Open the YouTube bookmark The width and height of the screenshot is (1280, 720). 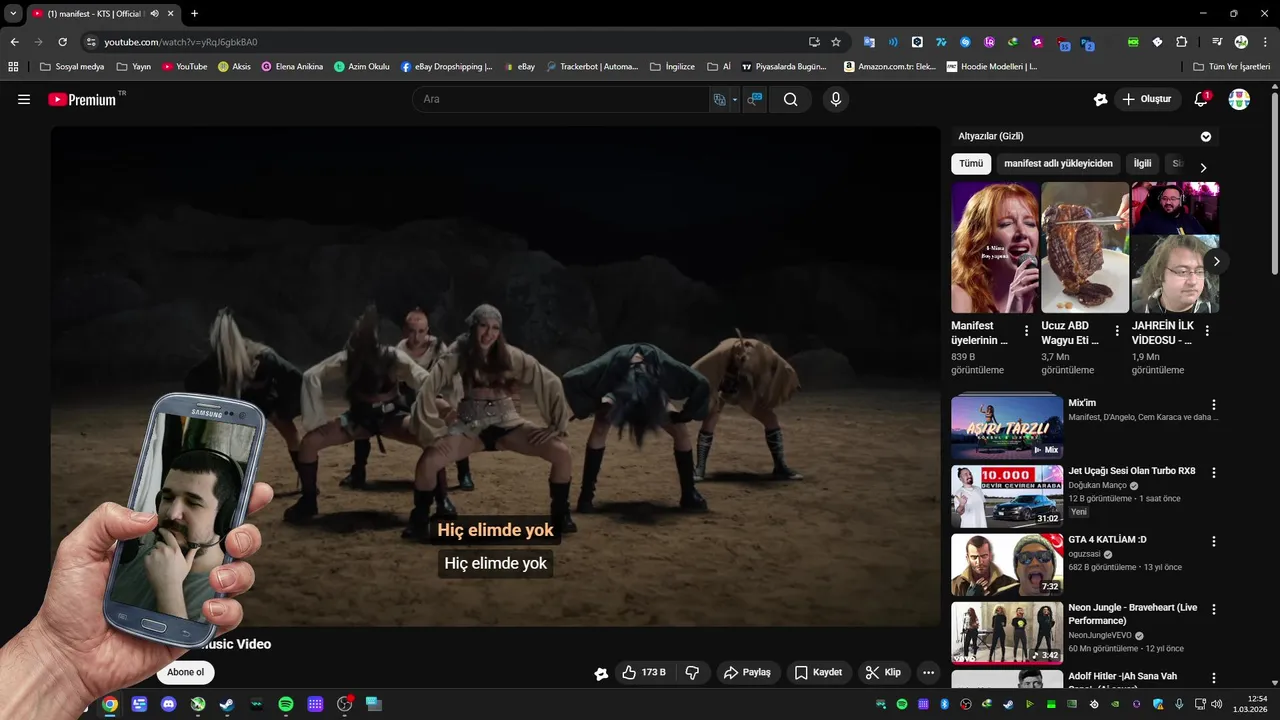(x=185, y=67)
